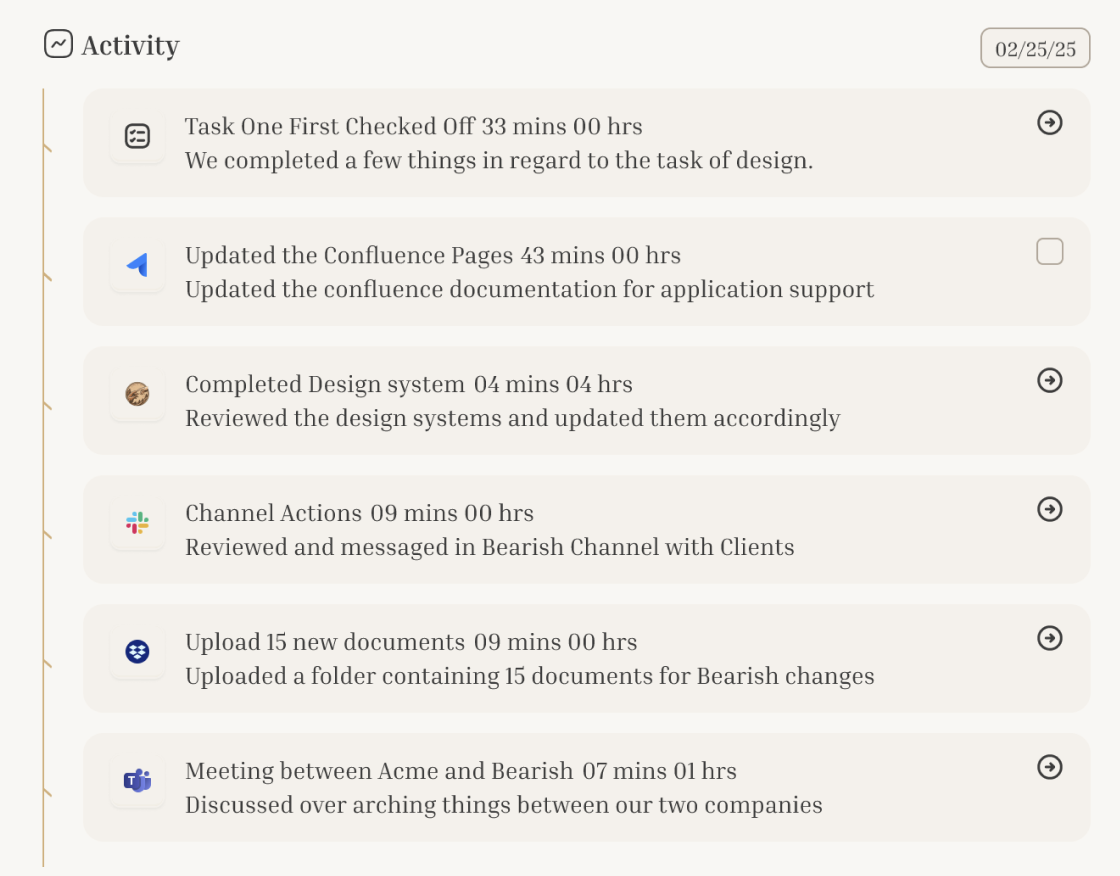The width and height of the screenshot is (1120, 876).
Task: Select the Upload 15 new documents description
Action: pyautogui.click(x=529, y=676)
